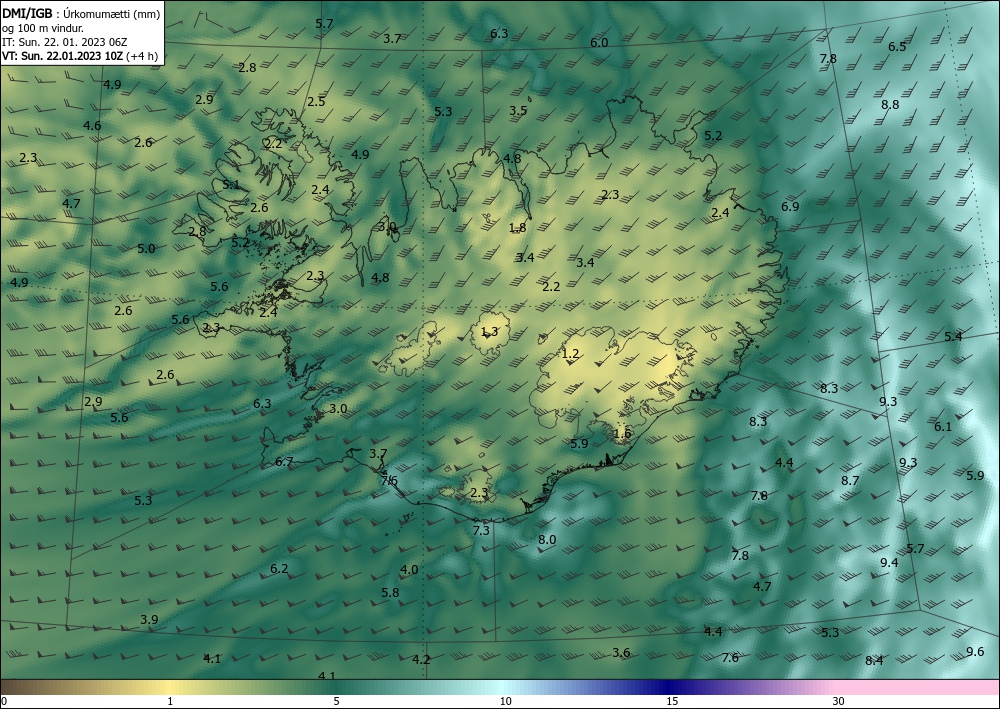Click the colorbar tick label '30'
This screenshot has height=709, width=1000.
[x=838, y=702]
